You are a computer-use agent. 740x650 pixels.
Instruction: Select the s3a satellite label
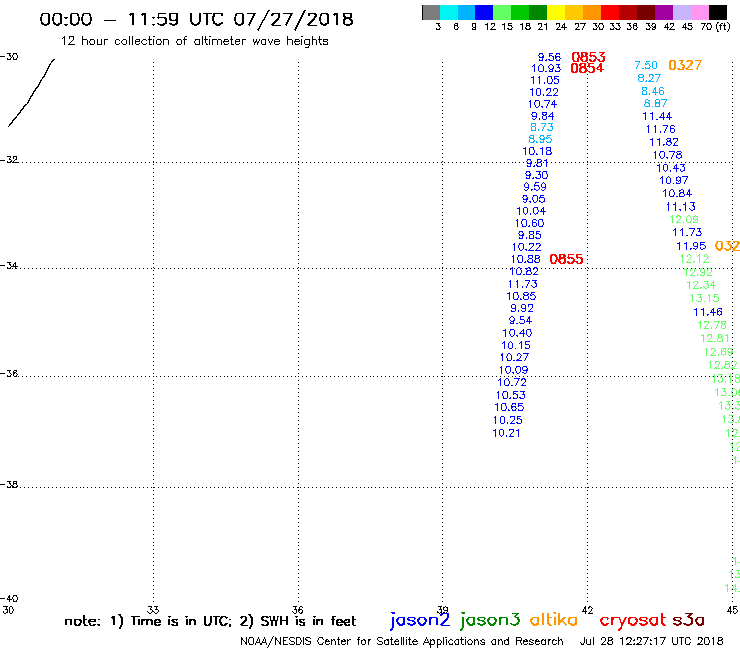tap(688, 620)
